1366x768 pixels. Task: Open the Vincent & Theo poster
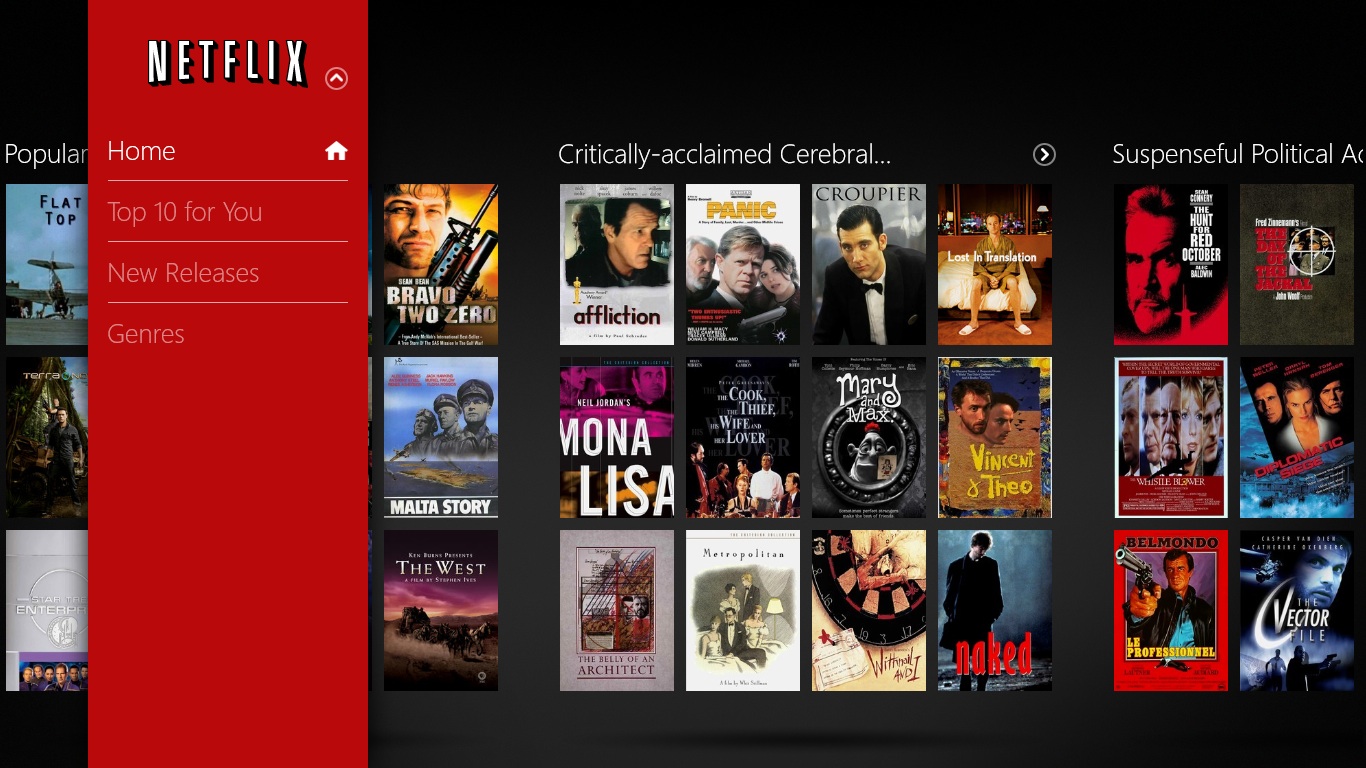click(x=995, y=438)
